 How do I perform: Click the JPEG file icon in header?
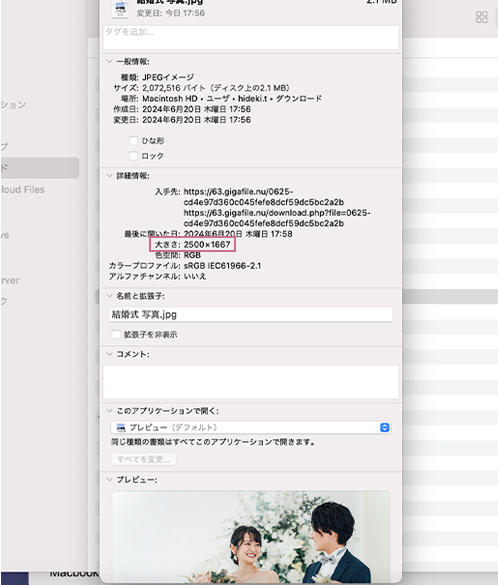pos(120,9)
